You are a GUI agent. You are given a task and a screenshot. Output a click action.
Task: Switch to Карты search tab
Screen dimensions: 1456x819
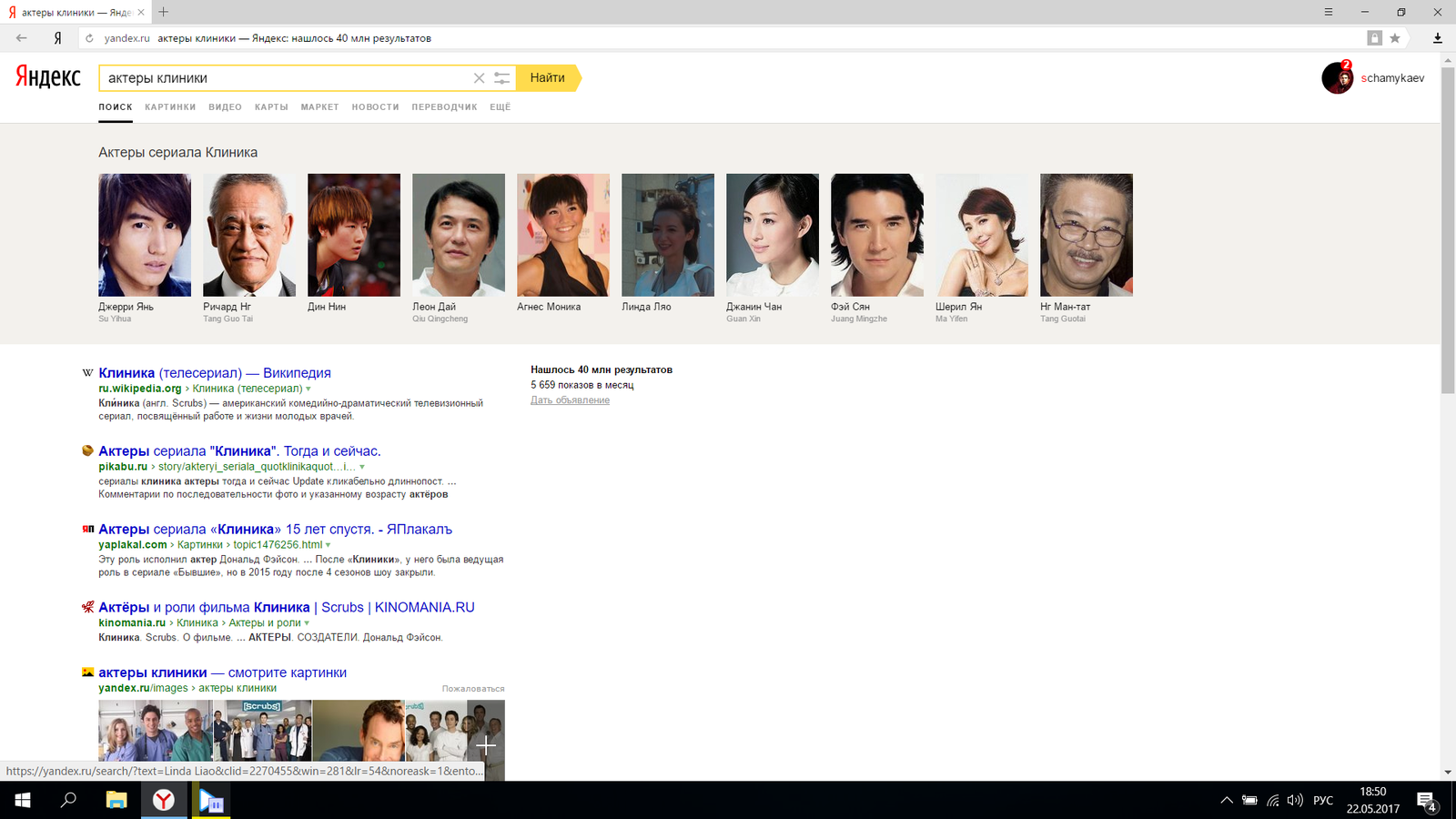[271, 107]
